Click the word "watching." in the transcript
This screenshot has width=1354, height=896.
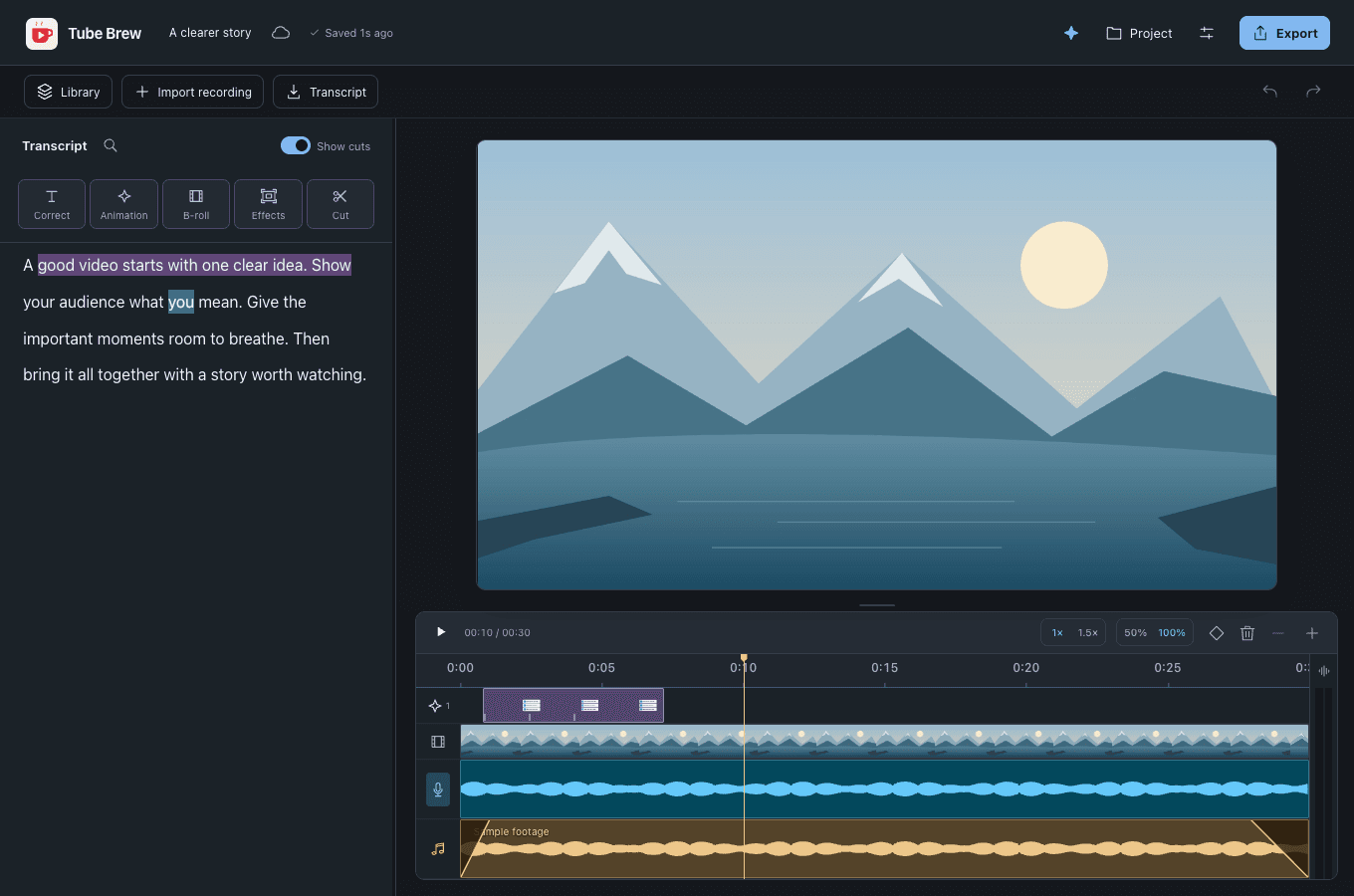tap(330, 374)
